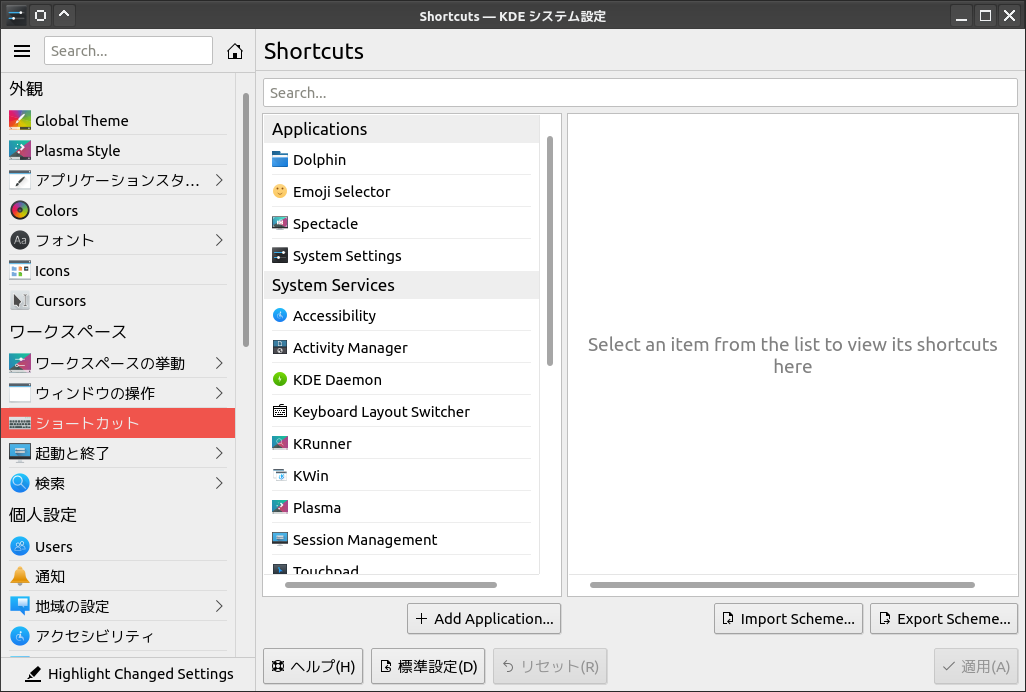Viewport: 1026px width, 692px height.
Task: Click the Users icon in sidebar
Action: click(x=20, y=546)
